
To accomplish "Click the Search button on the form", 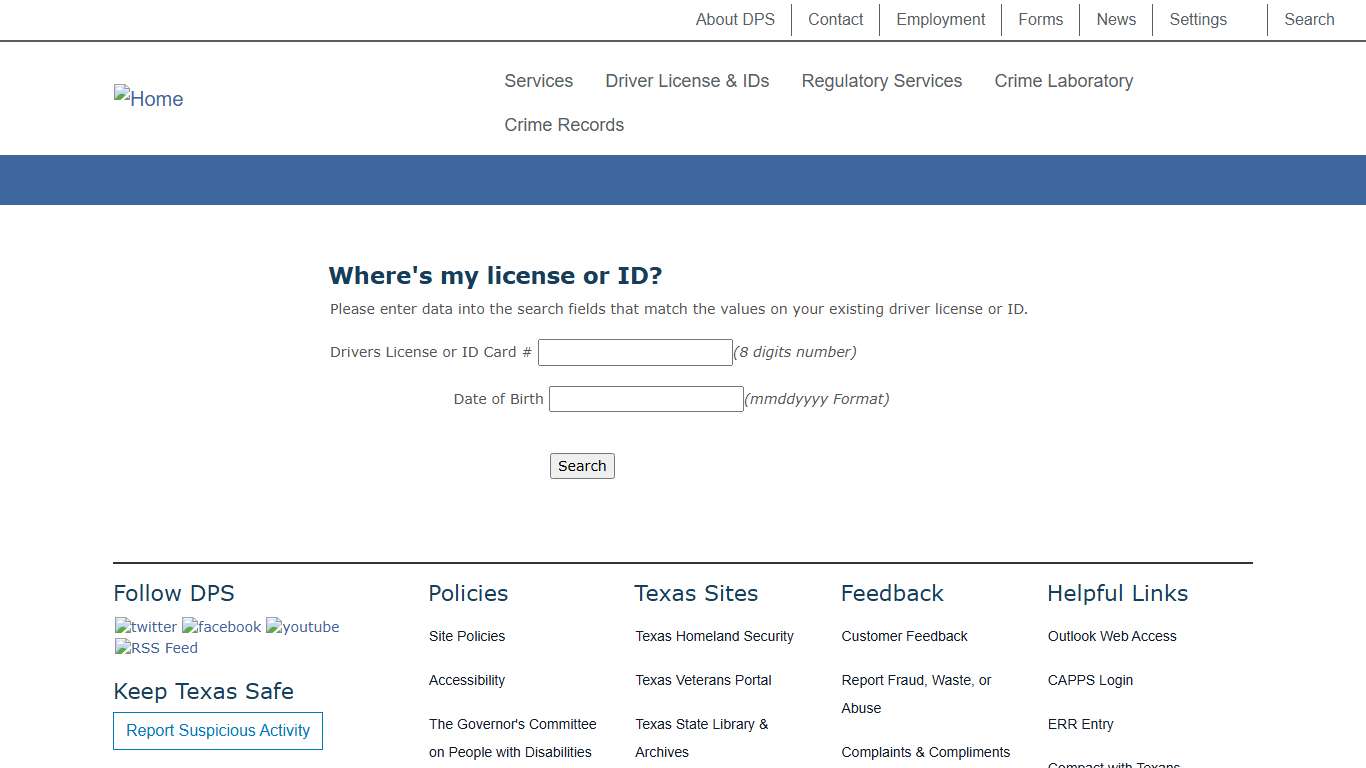I will (581, 465).
